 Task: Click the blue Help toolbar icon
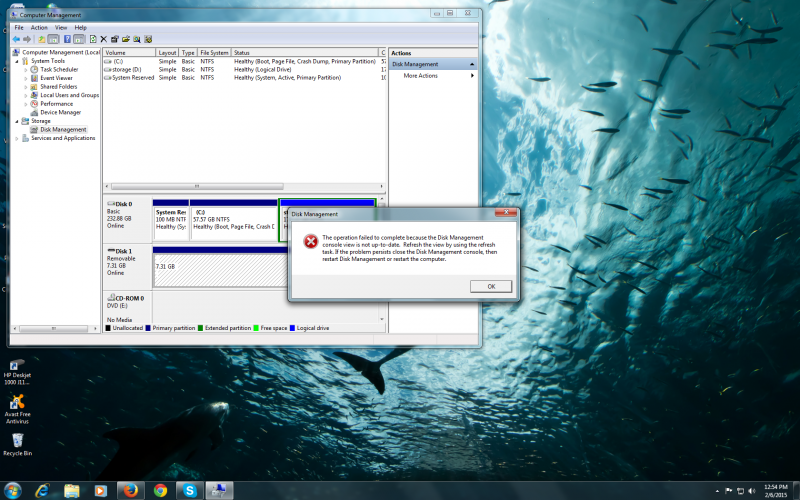66,39
